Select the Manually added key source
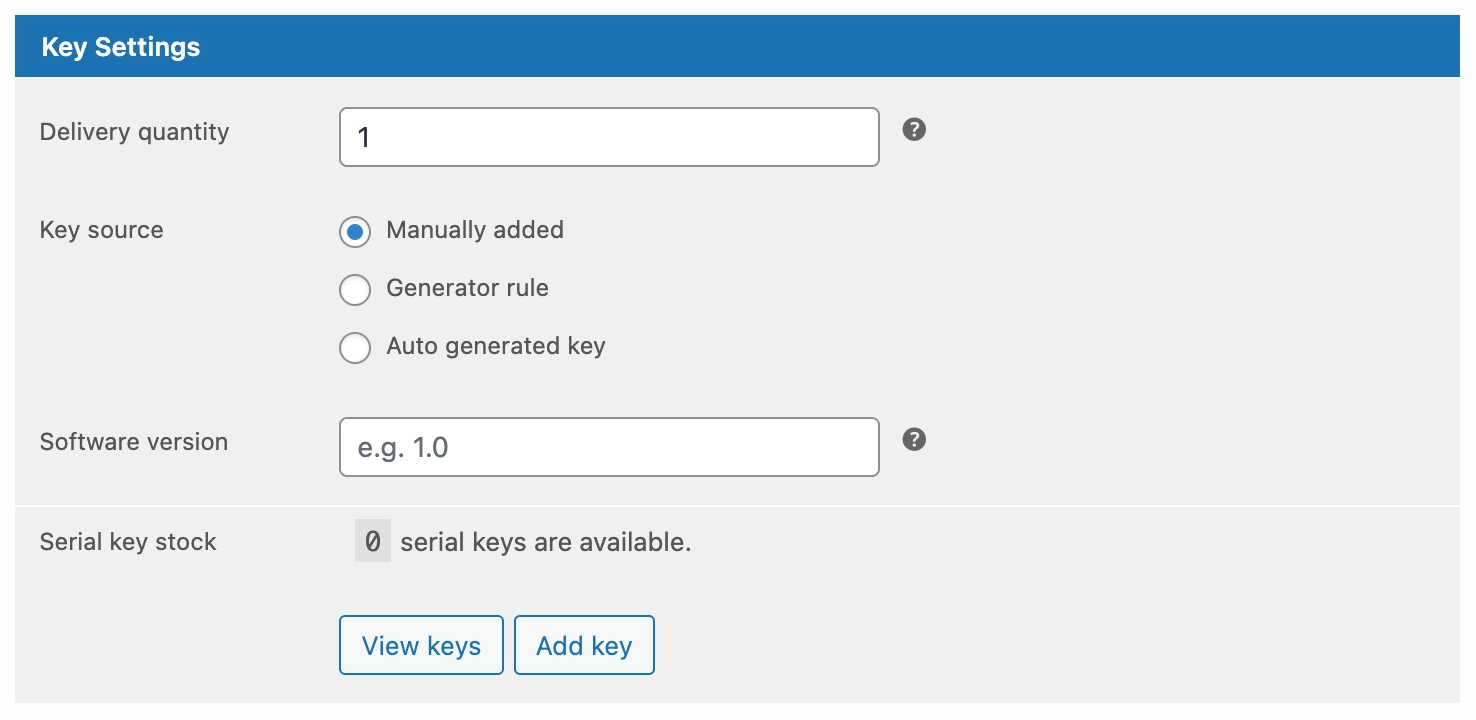 pyautogui.click(x=355, y=231)
